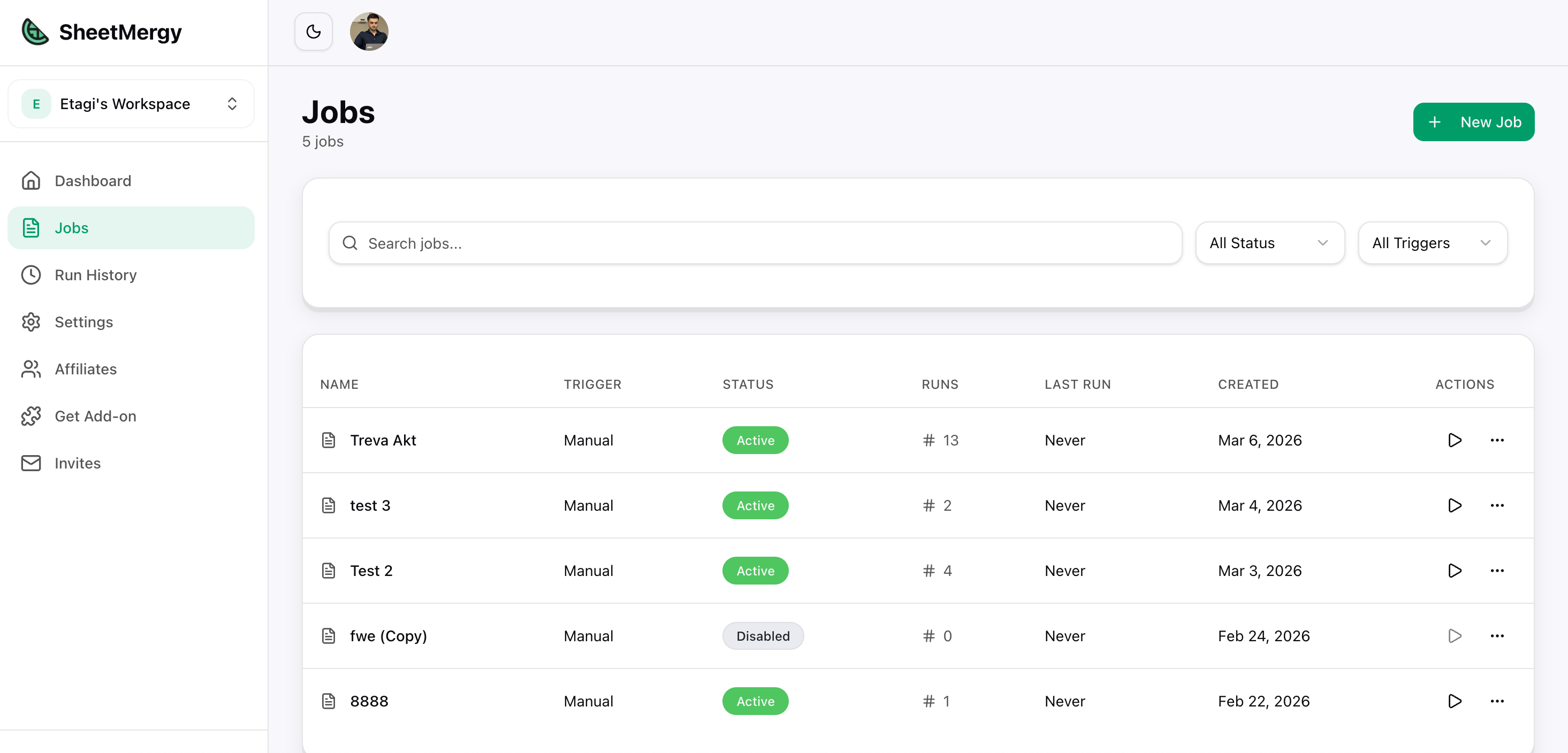Open the Treva Akt job link
This screenshot has width=1568, height=753.
(382, 440)
